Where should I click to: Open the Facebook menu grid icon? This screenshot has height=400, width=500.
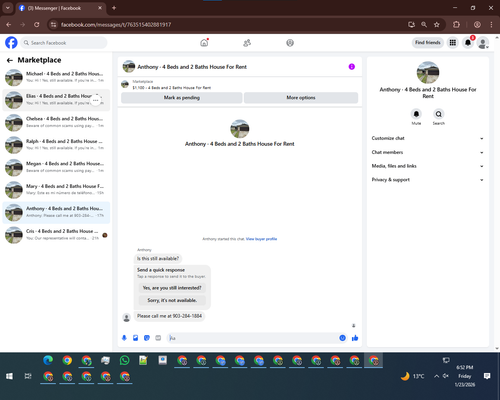click(x=453, y=43)
